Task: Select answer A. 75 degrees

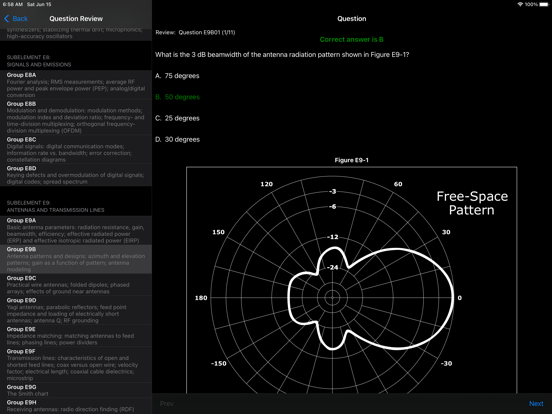Action: point(177,76)
